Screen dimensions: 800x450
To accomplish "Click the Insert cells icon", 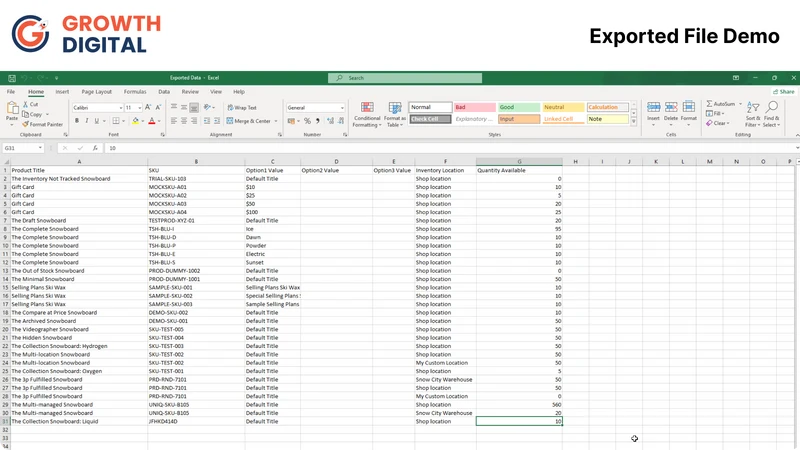I will pyautogui.click(x=654, y=107).
